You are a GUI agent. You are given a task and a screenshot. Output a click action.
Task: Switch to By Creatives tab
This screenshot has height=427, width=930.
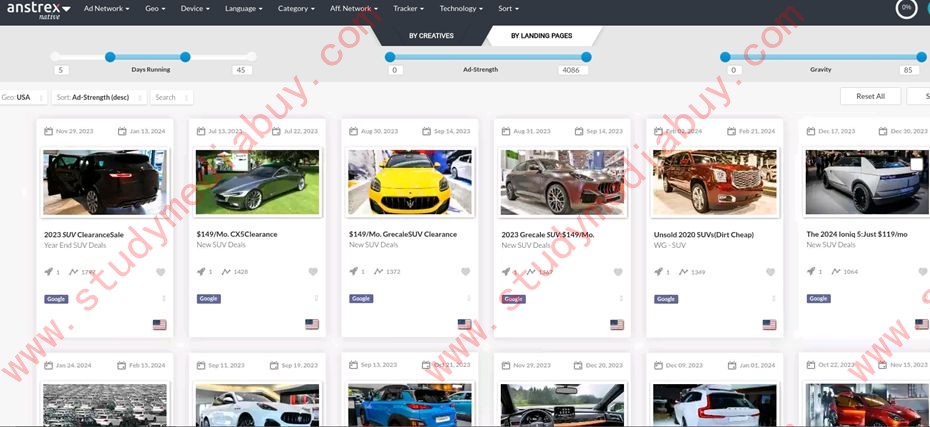click(x=431, y=36)
